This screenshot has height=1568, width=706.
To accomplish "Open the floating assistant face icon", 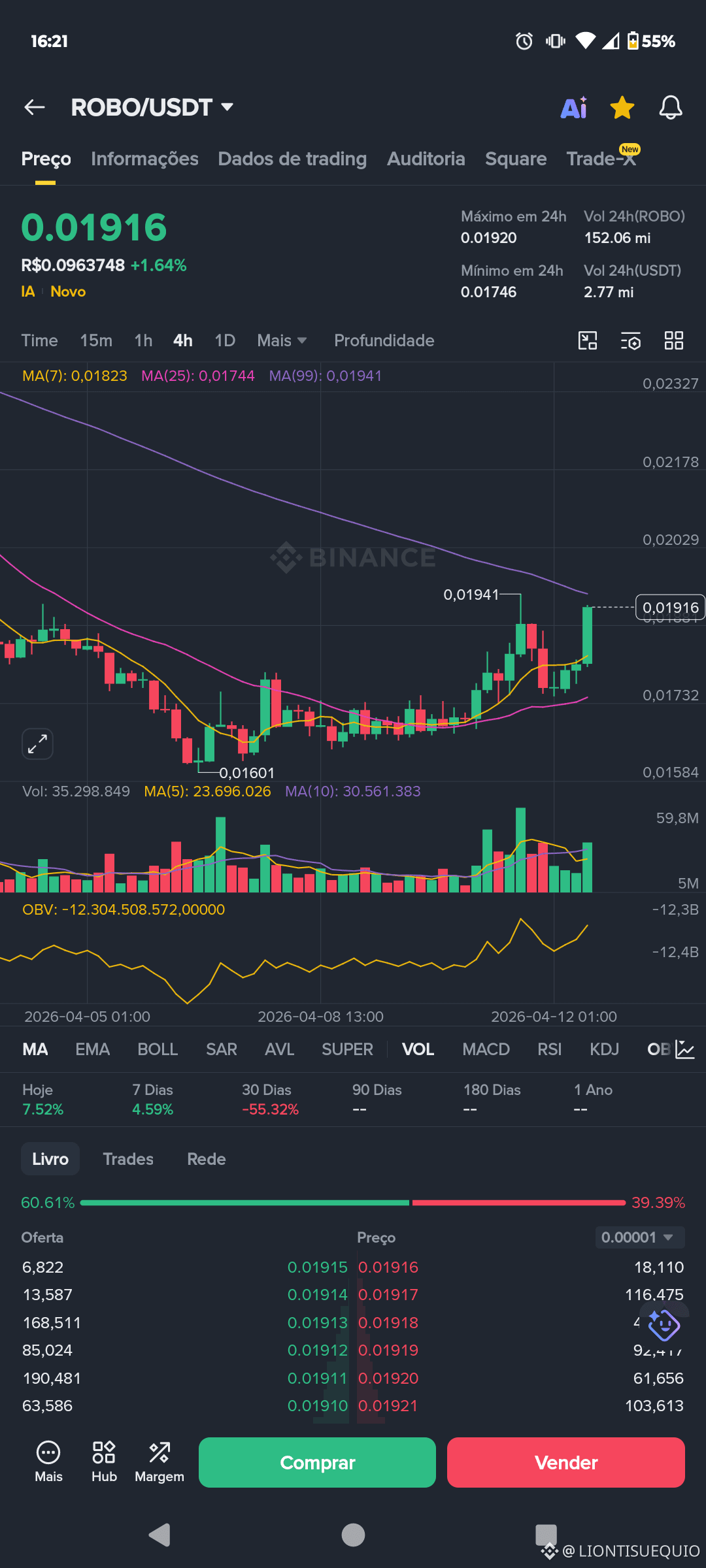I will coord(664,1324).
